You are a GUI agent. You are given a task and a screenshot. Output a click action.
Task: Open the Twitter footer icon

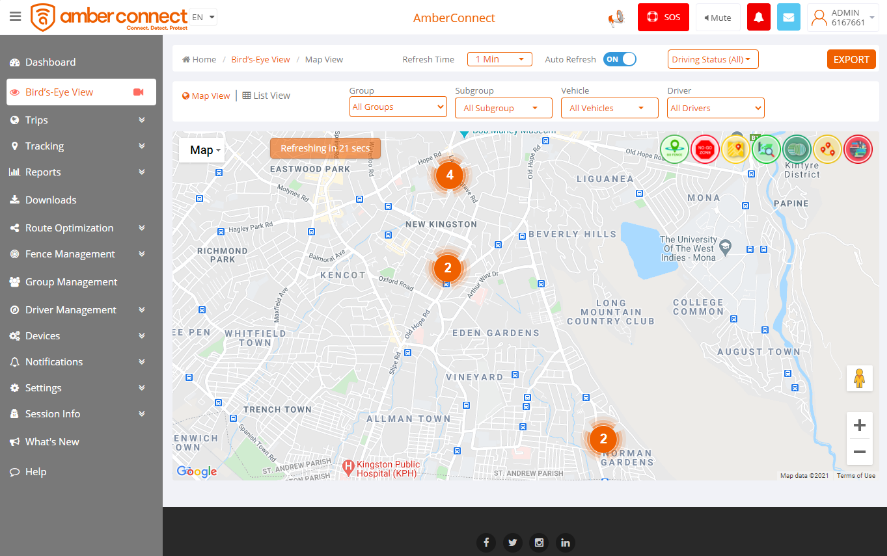pos(513,542)
